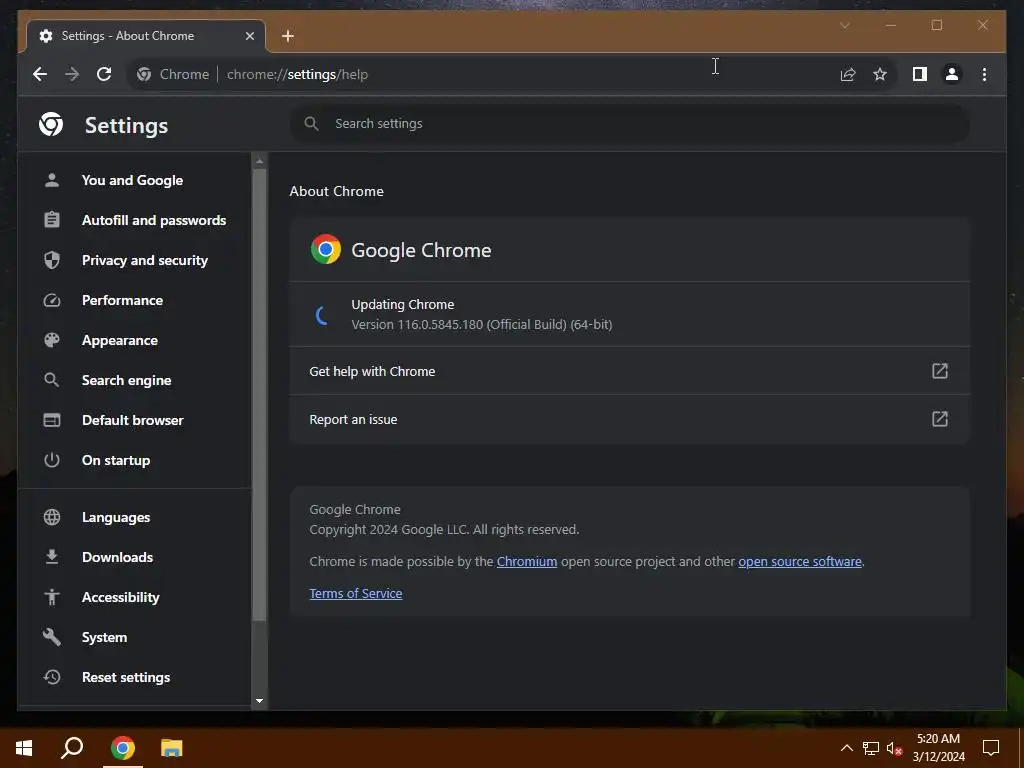Open Report an issue
Image resolution: width=1024 pixels, height=768 pixels.
[630, 419]
